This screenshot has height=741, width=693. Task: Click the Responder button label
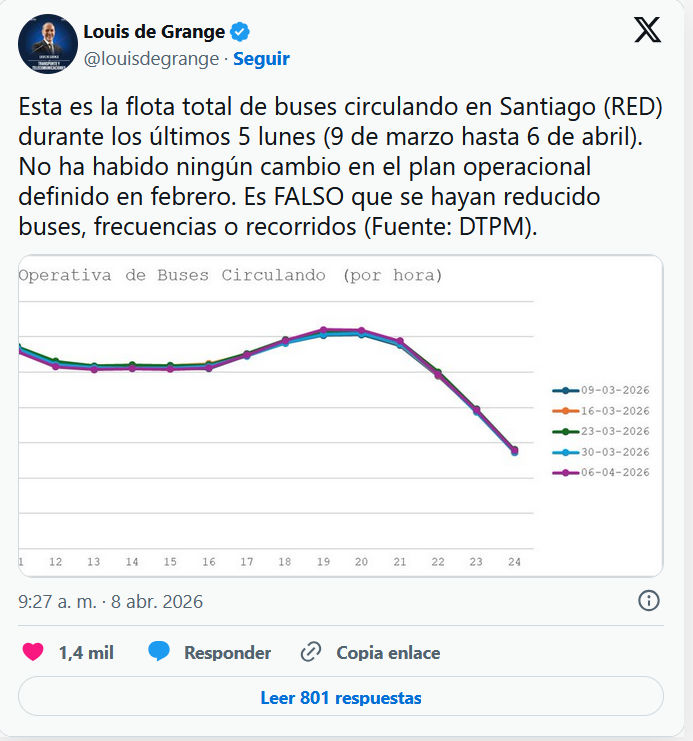(227, 653)
